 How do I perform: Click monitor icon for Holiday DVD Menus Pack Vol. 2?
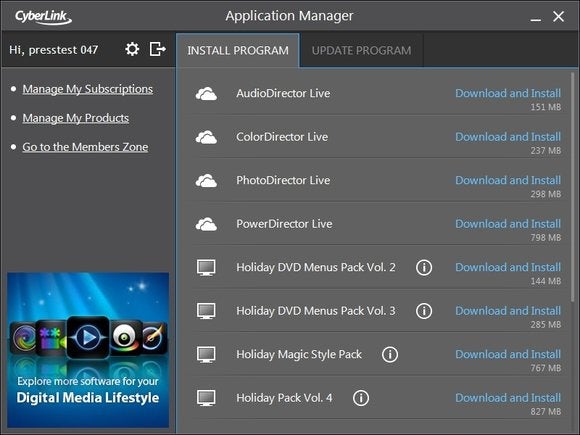pyautogui.click(x=206, y=267)
